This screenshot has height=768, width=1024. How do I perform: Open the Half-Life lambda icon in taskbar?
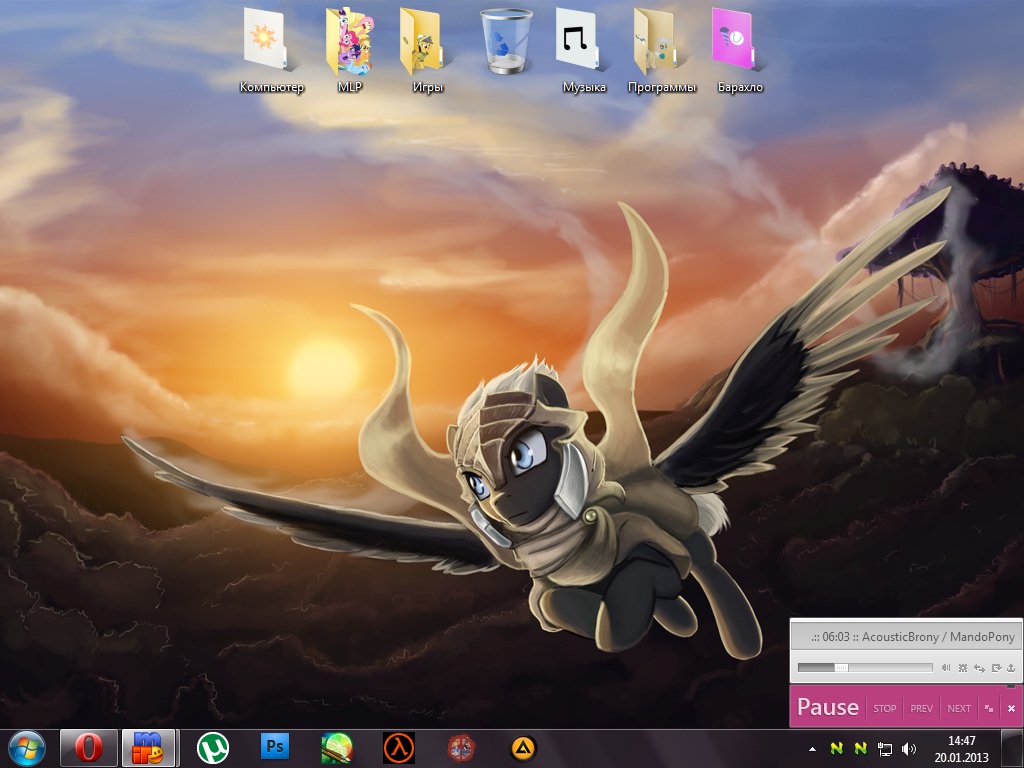click(399, 747)
